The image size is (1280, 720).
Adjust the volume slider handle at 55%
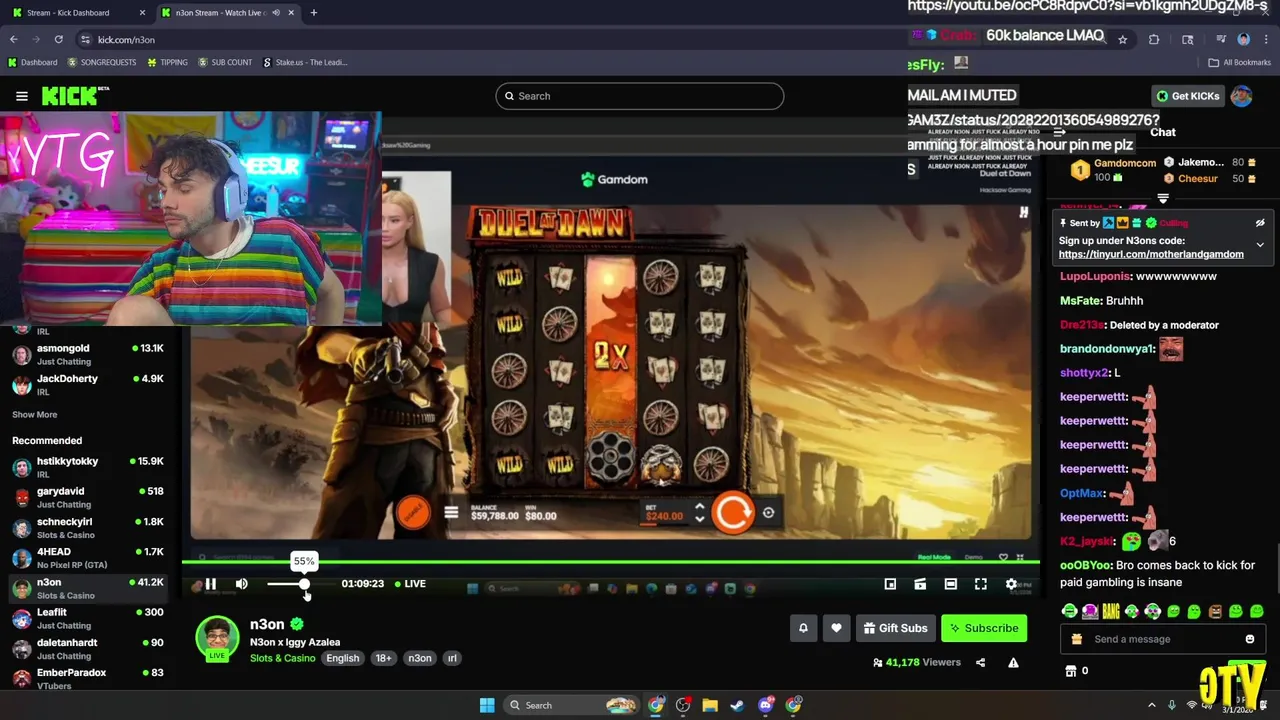(304, 584)
